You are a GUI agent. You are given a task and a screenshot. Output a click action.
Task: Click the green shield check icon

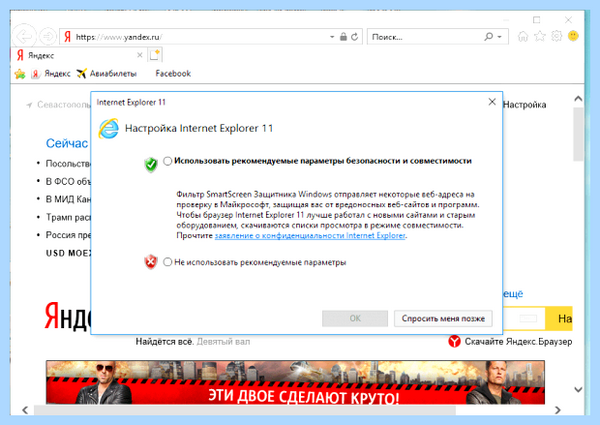tap(151, 164)
